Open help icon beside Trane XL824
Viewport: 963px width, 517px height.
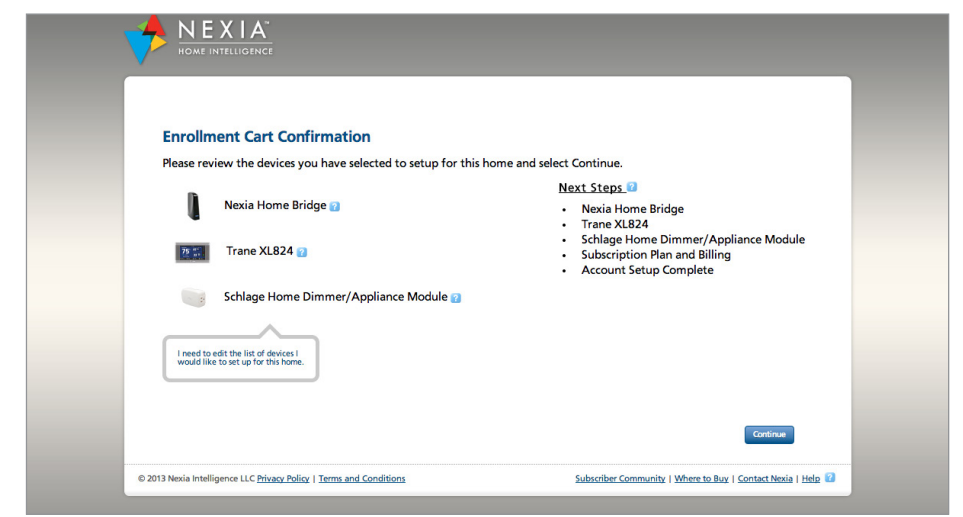click(302, 252)
